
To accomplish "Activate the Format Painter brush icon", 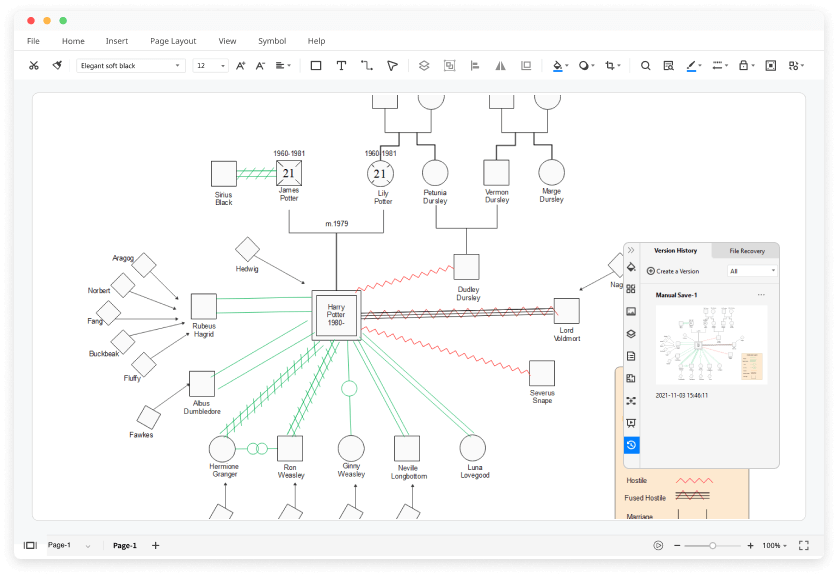I will point(57,65).
